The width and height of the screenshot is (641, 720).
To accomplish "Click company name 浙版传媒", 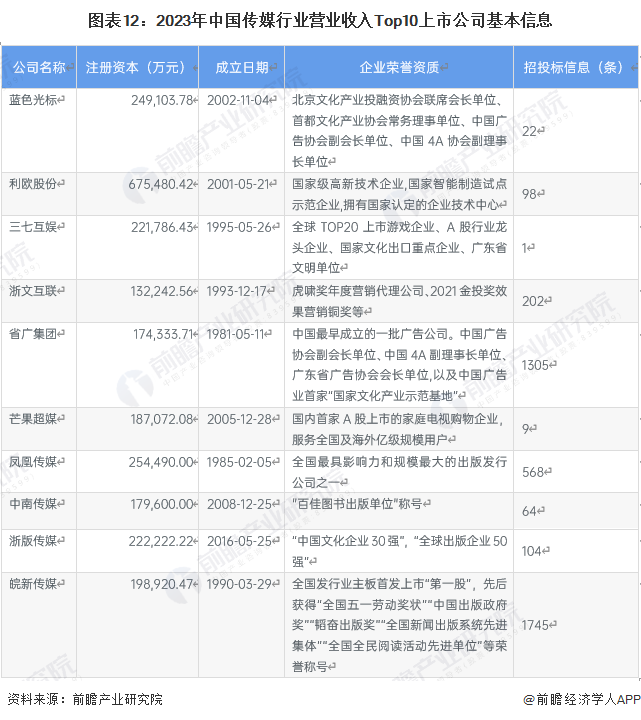I will pos(33,541).
